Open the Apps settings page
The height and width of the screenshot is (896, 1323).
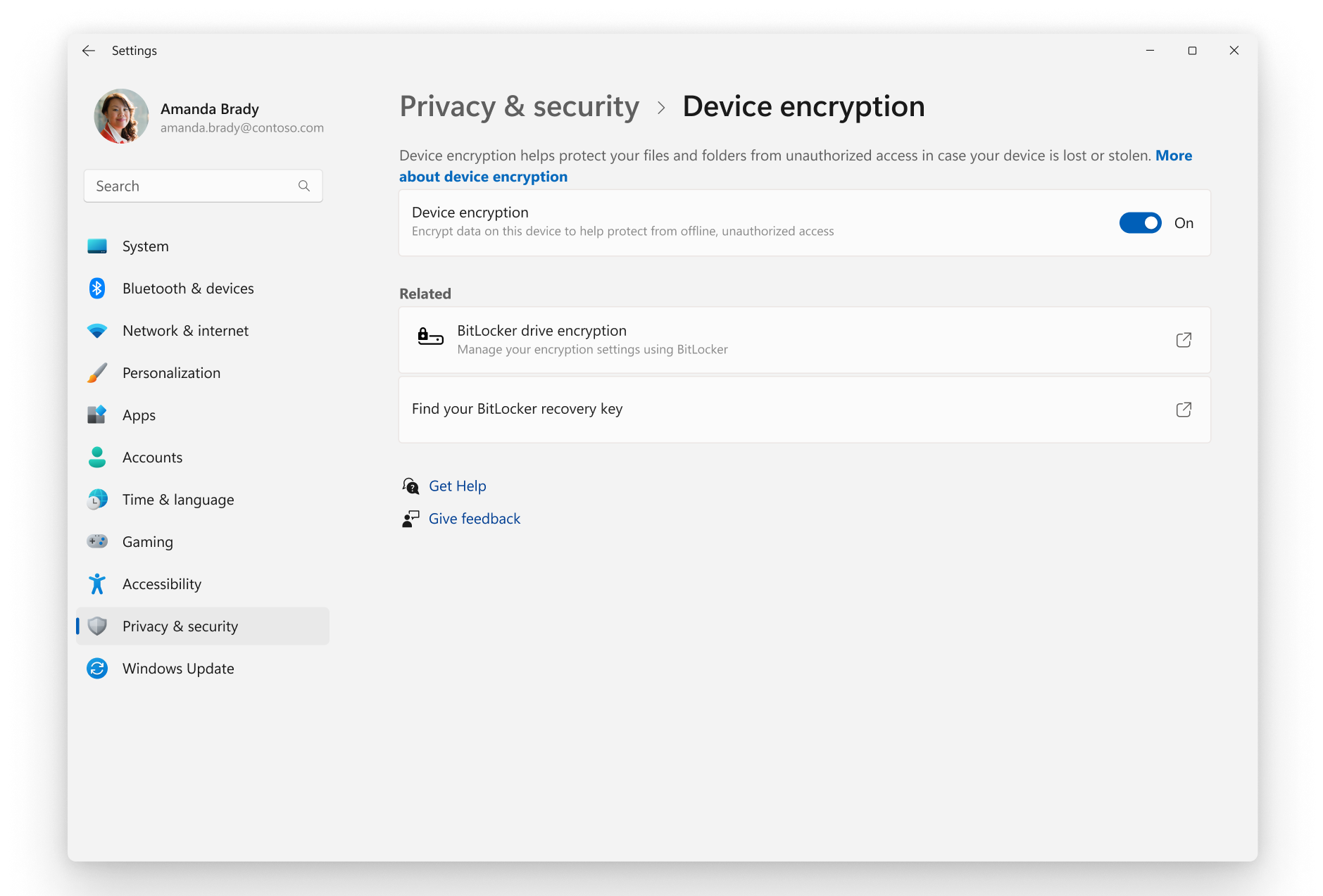(x=203, y=415)
